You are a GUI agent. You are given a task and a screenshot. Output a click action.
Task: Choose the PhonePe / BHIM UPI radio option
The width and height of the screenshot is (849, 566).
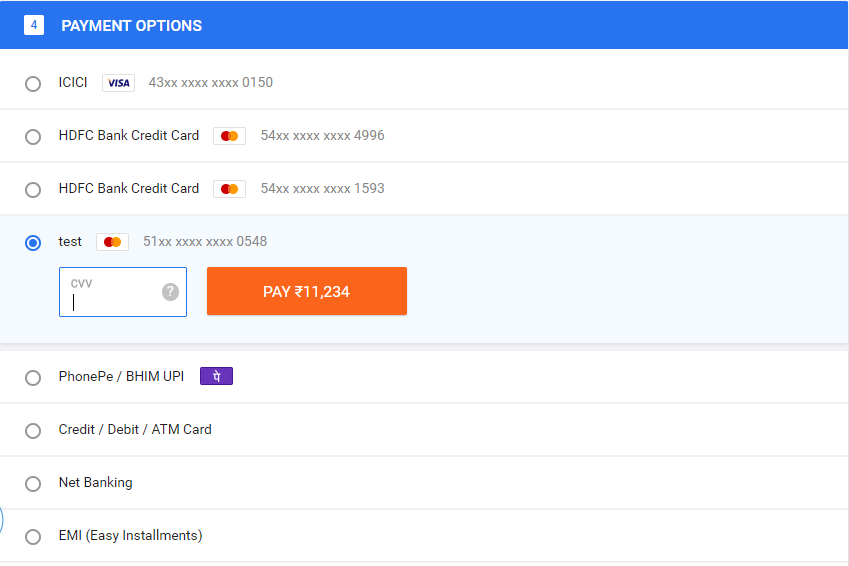click(33, 378)
